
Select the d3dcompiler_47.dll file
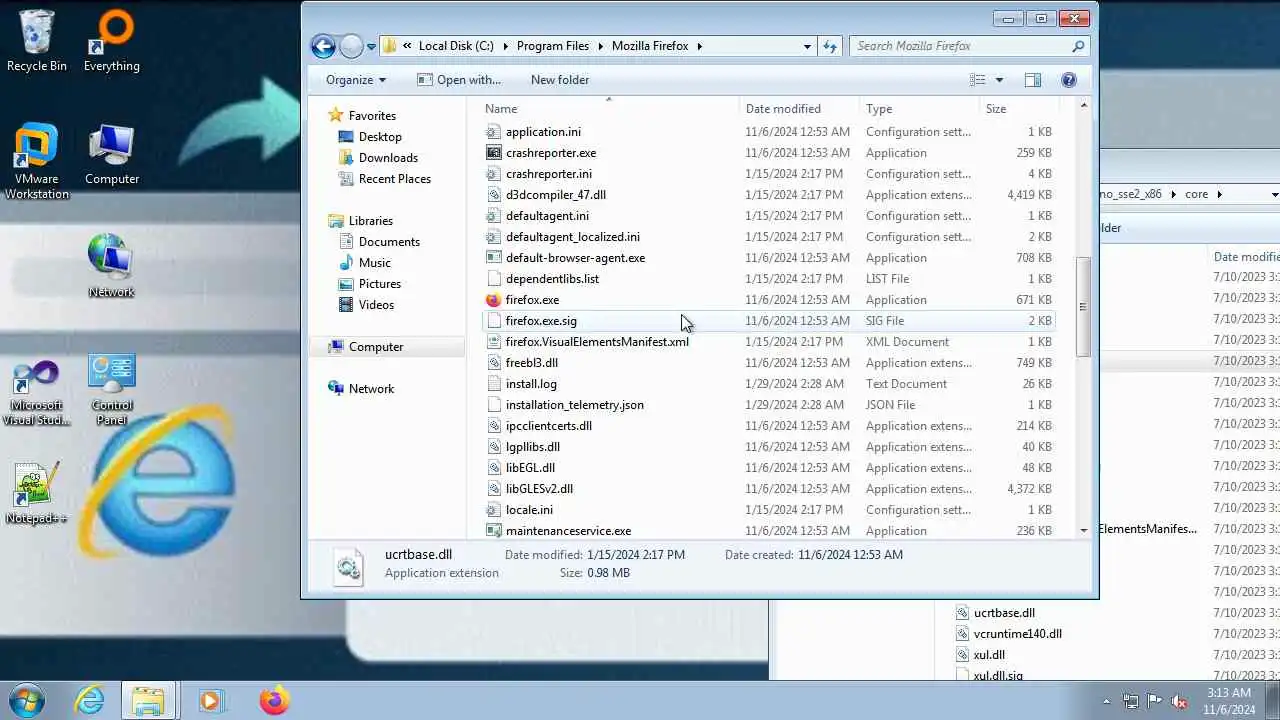[x=555, y=195]
